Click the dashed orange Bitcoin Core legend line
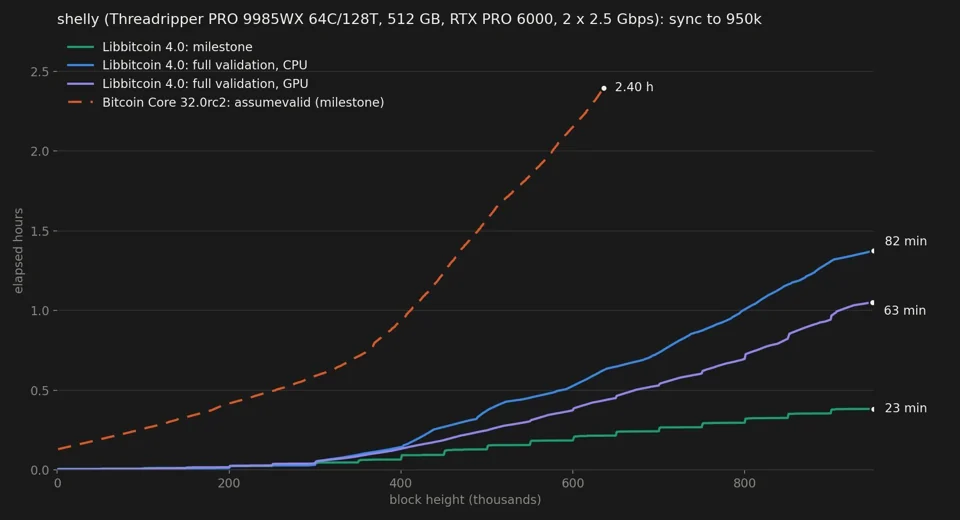 pyautogui.click(x=81, y=102)
